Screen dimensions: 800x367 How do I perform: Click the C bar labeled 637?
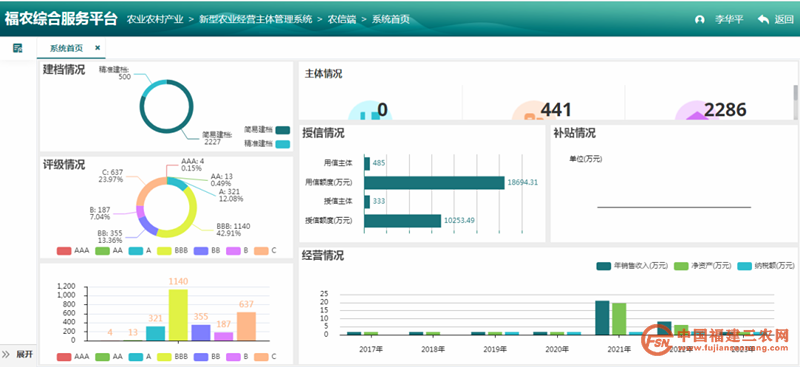tap(246, 326)
